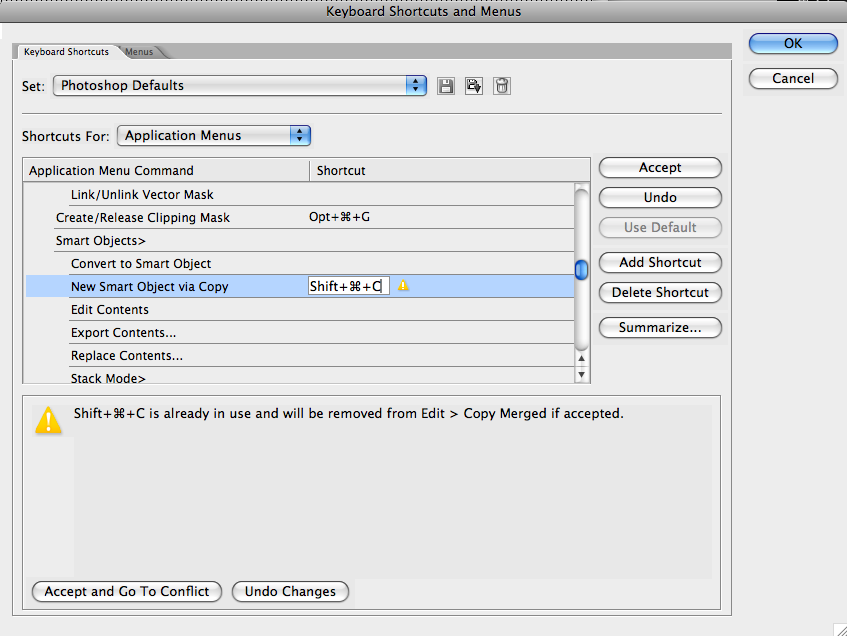The image size is (847, 636).
Task: Click scroll up arrow of command list
Action: coord(581,358)
